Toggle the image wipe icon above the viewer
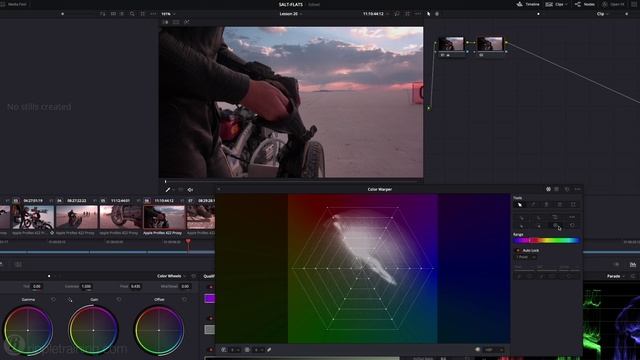Image resolution: width=640 pixels, height=360 pixels. click(166, 22)
